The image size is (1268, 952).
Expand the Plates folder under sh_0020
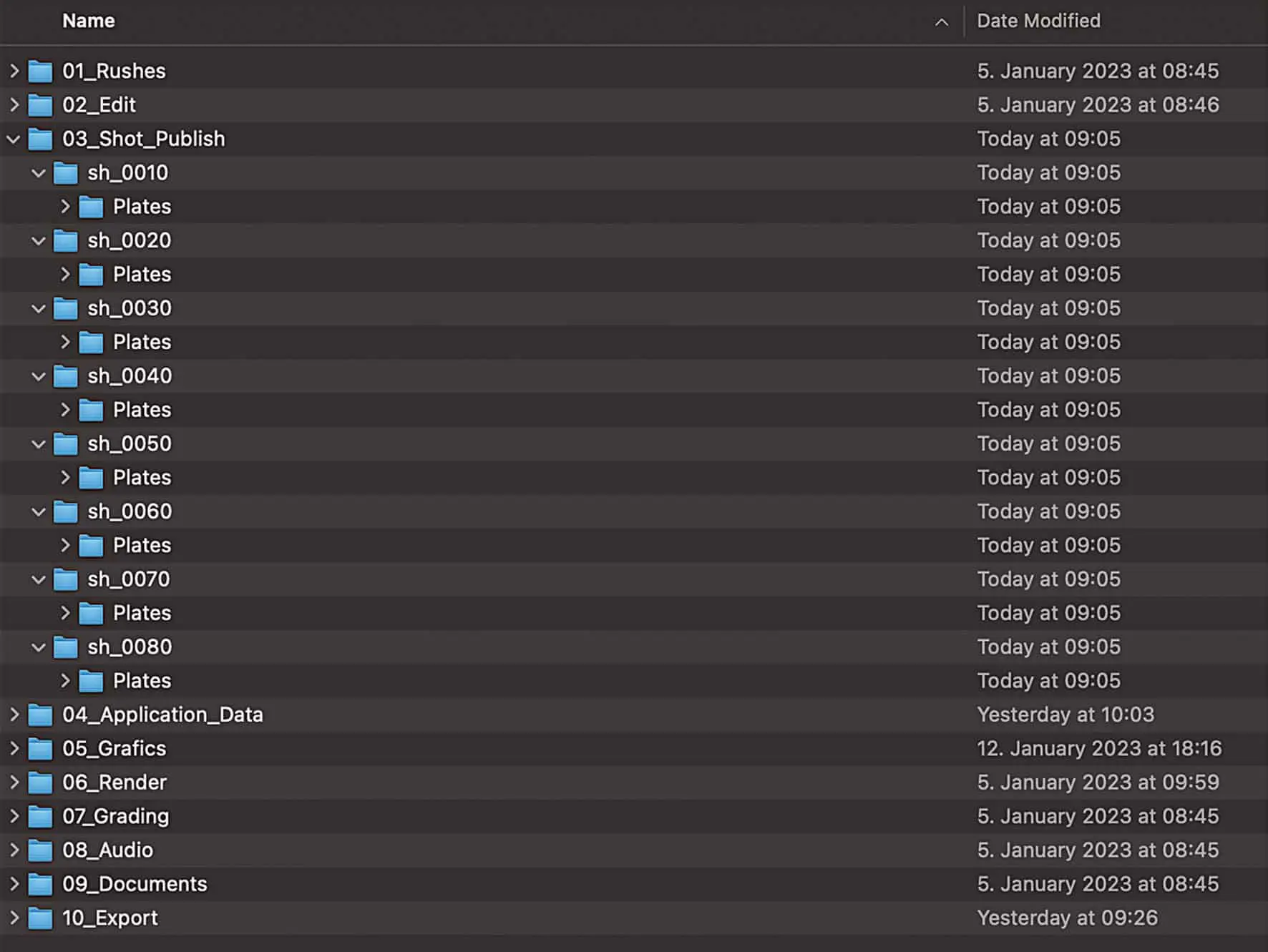(x=65, y=275)
